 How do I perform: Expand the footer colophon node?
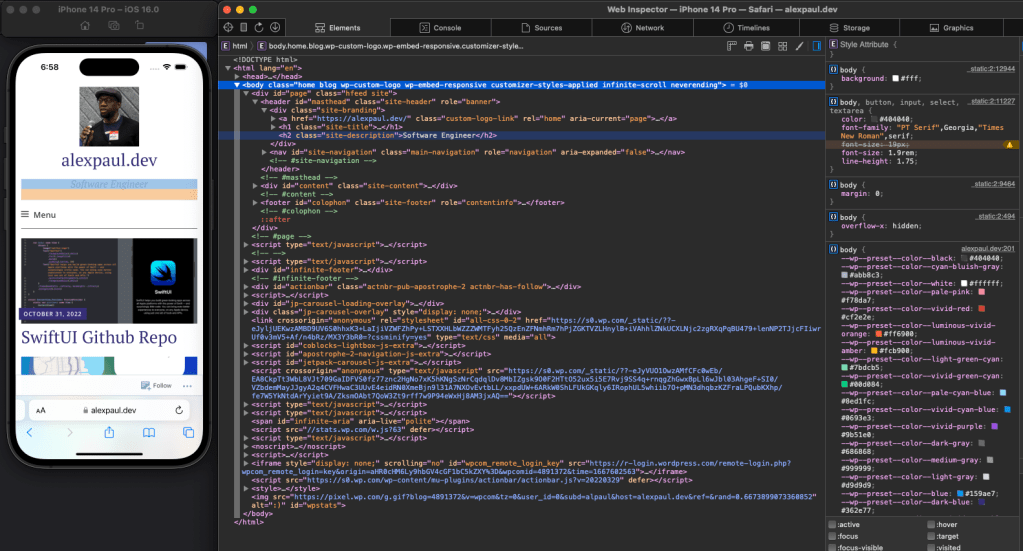coord(255,202)
